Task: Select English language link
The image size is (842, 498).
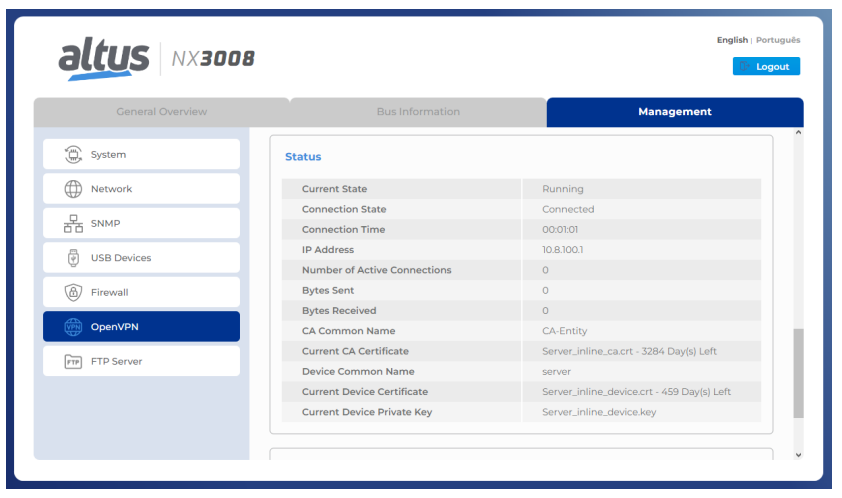Action: [732, 40]
